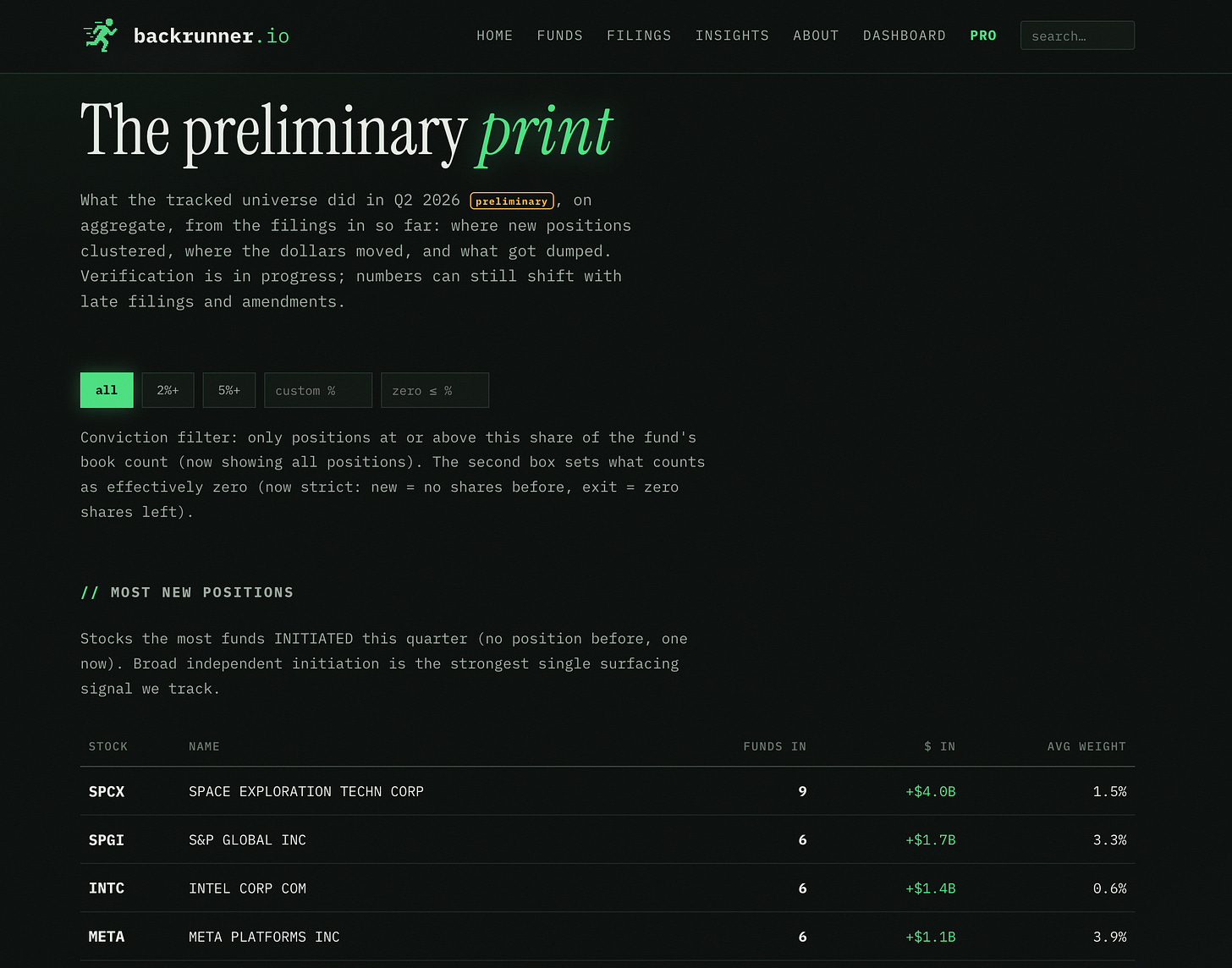Select the 'all' conviction filter
1232x968 pixels.
[107, 390]
